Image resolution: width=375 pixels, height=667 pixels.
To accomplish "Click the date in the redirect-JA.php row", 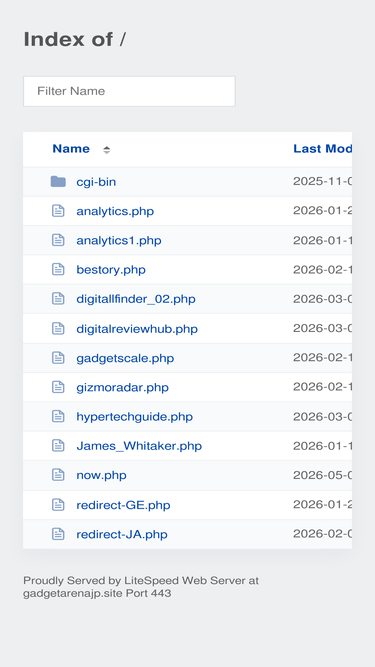I will [323, 534].
